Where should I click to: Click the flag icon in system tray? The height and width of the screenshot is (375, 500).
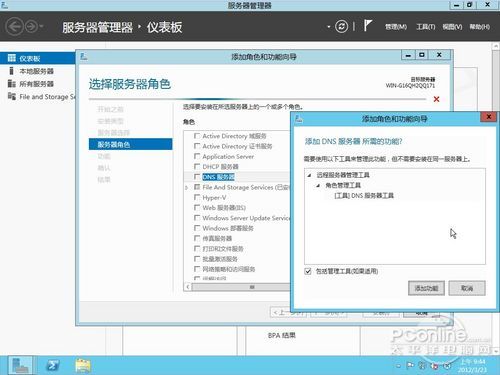tap(410, 366)
